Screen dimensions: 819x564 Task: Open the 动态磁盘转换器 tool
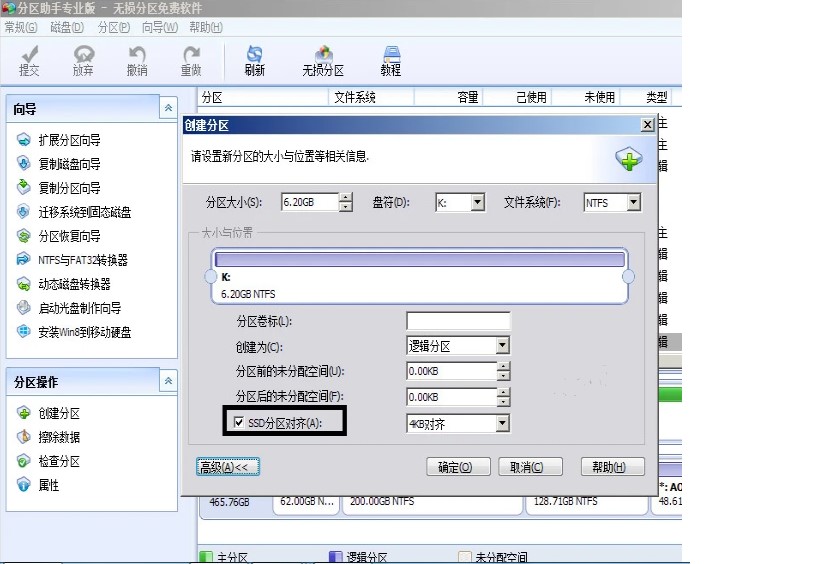pos(64,284)
